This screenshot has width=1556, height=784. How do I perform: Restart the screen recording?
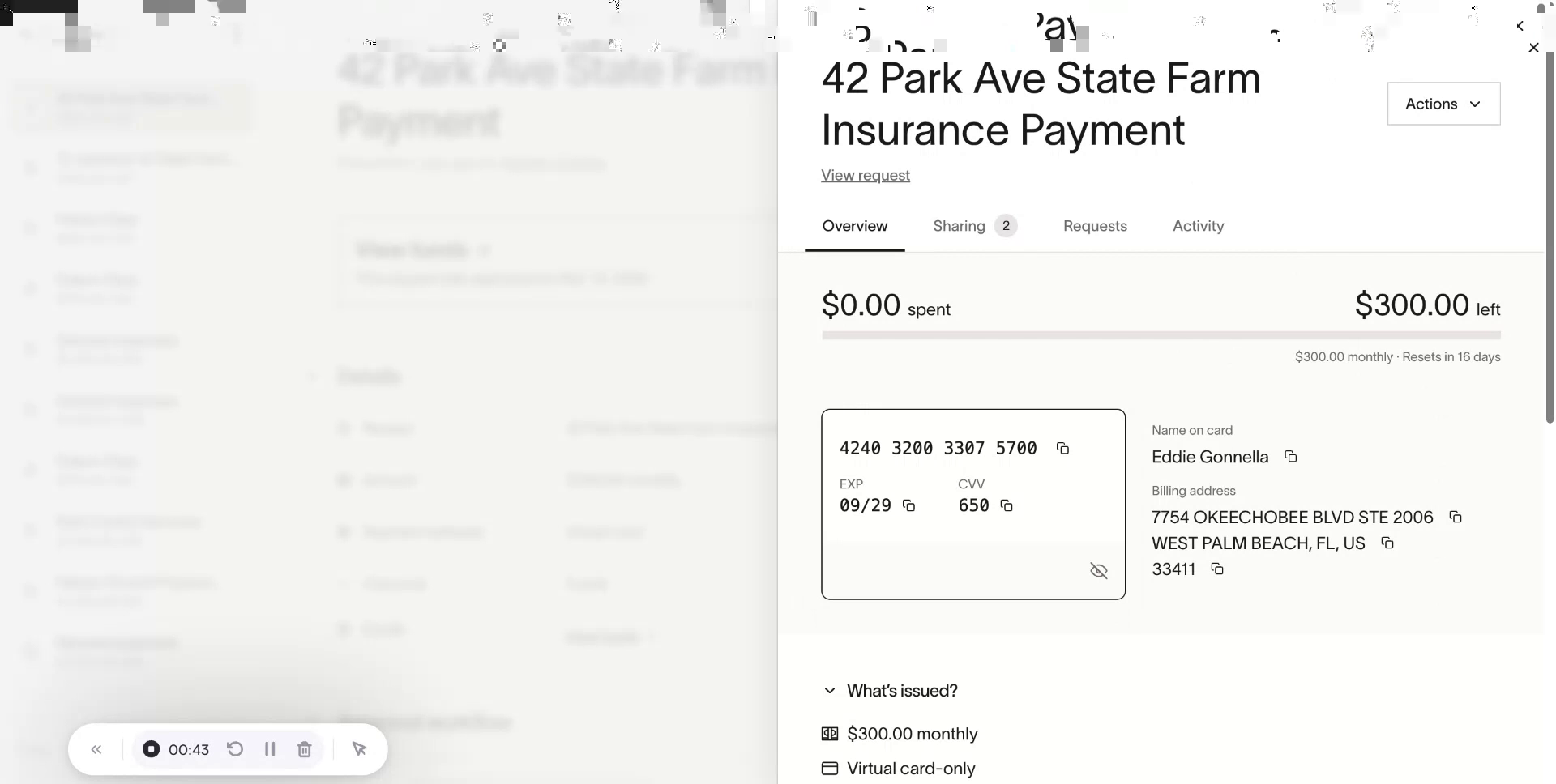point(235,749)
